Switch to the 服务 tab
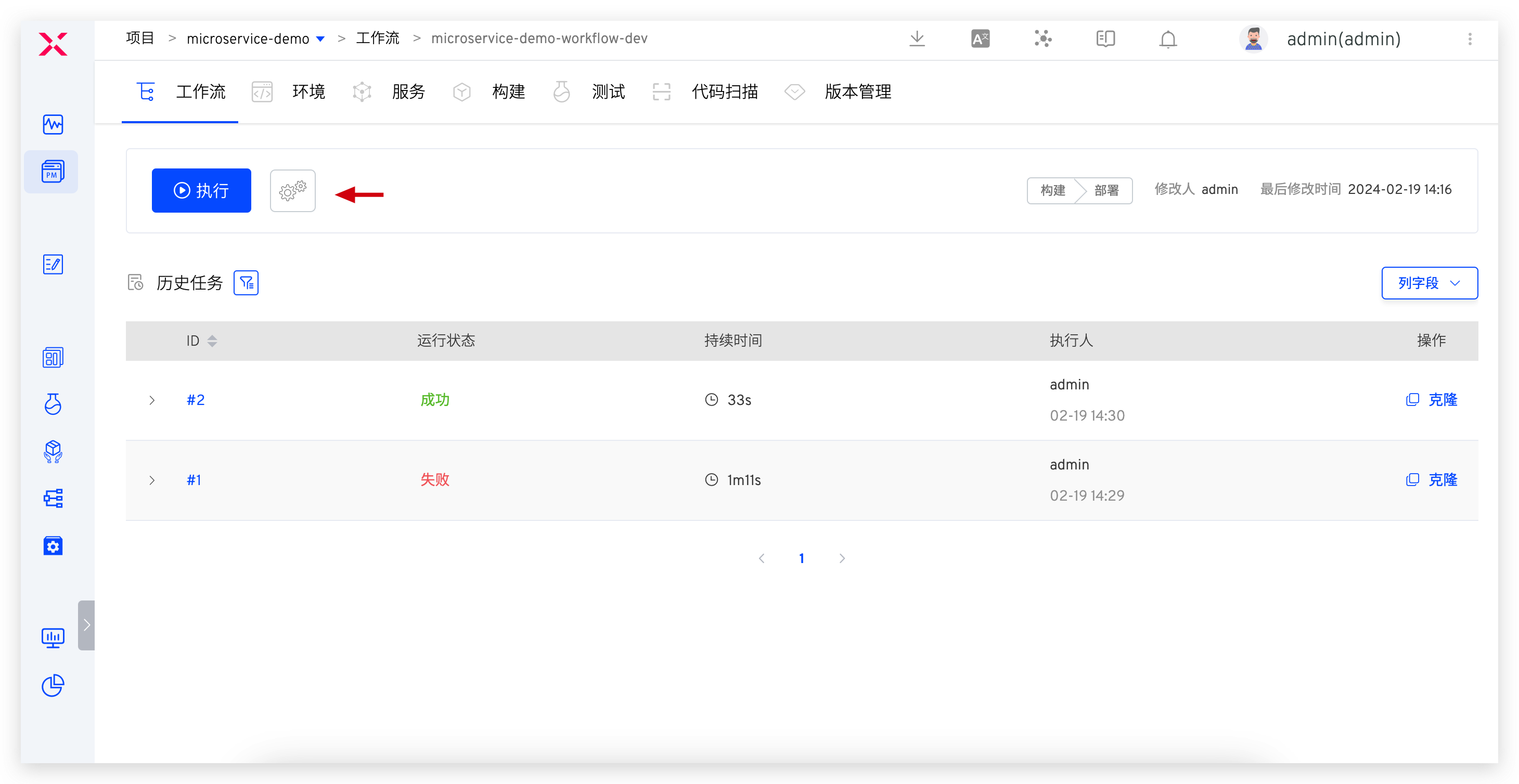The image size is (1519, 784). (389, 92)
